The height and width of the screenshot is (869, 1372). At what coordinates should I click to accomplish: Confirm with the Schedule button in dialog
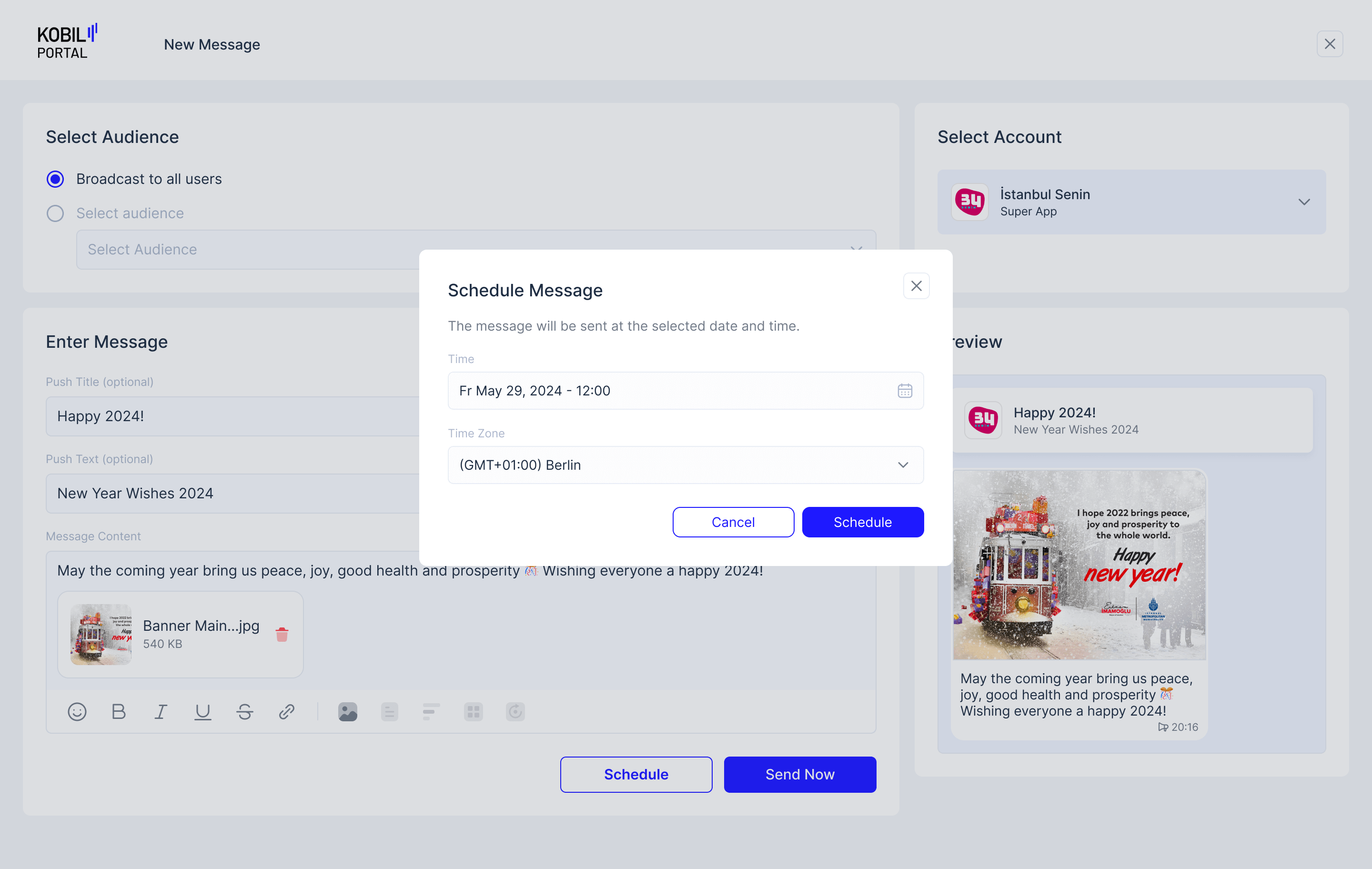(862, 521)
